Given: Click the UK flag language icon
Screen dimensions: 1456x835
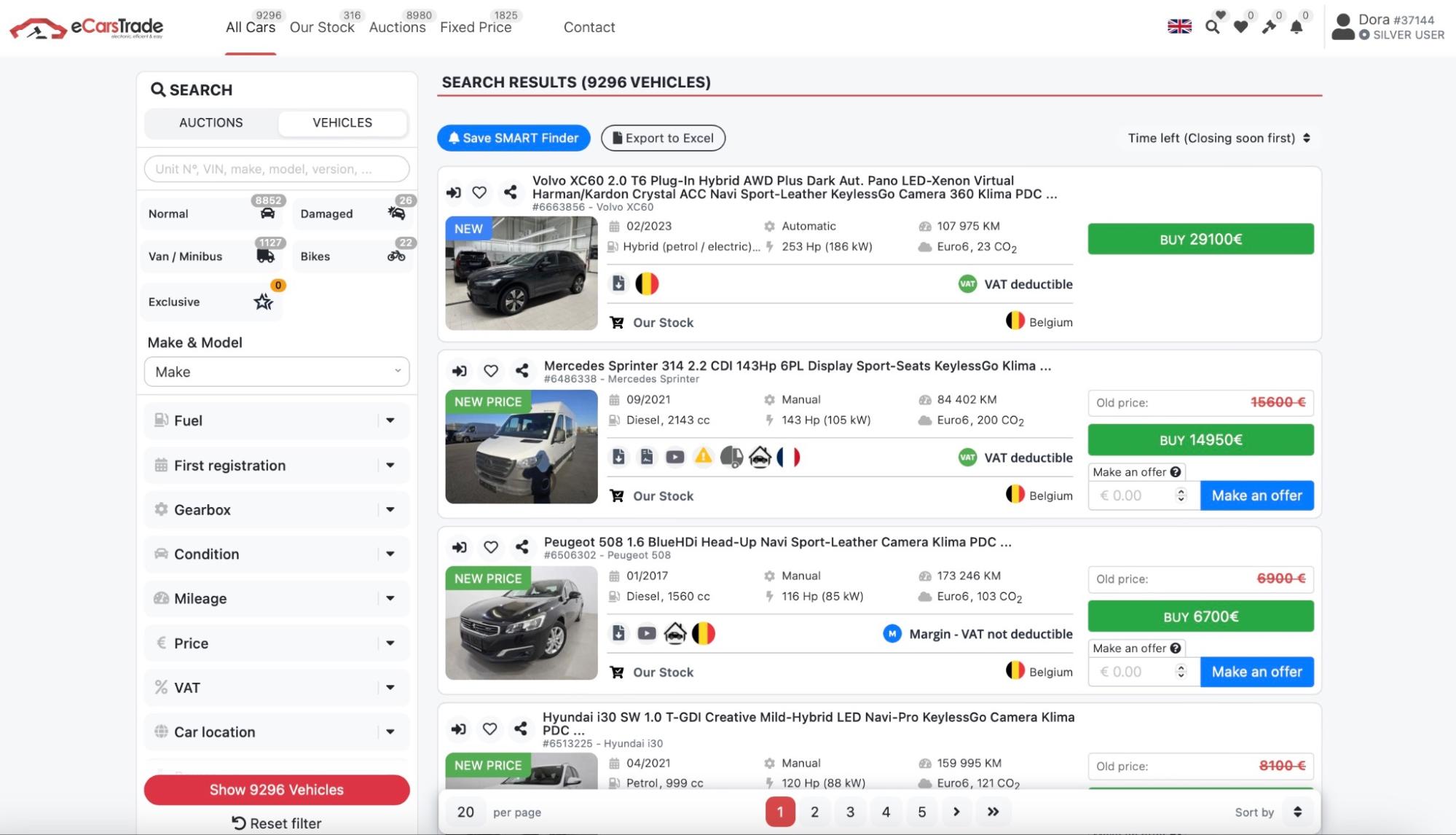Looking at the screenshot, I should click(1179, 27).
